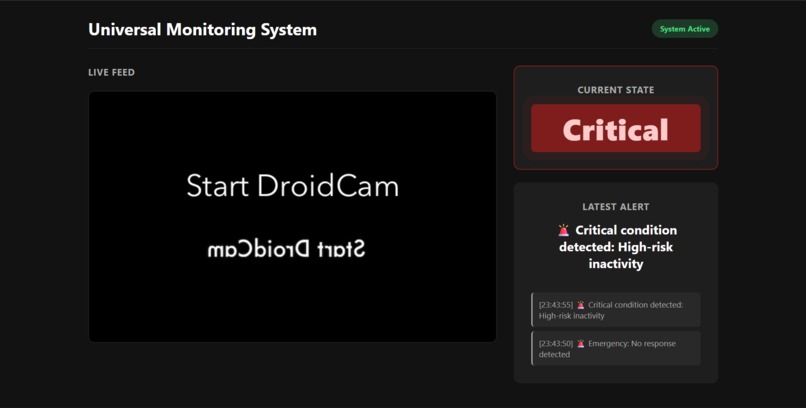Image resolution: width=806 pixels, height=408 pixels.
Task: Open the 23:43:55 critical condition log entry
Action: [616, 310]
